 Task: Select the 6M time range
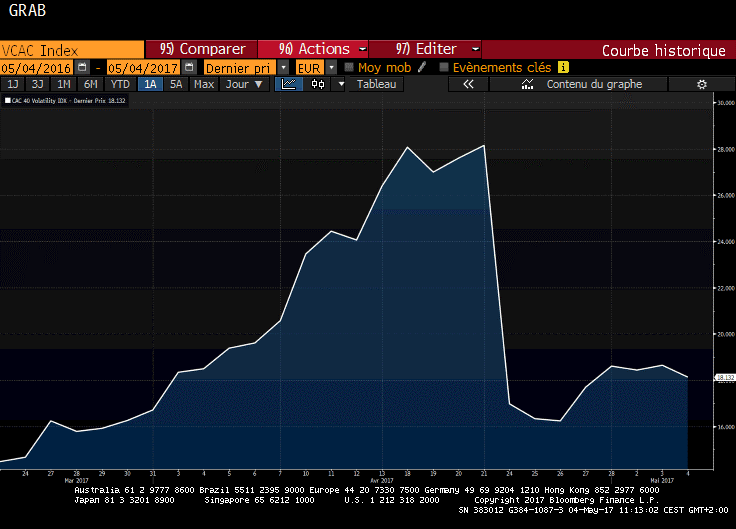[90, 84]
